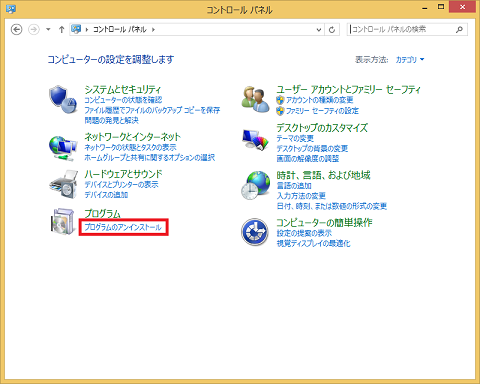The image size is (480, 384).
Task: Click the コントロール パネル breadcrumb item
Action: 120,29
